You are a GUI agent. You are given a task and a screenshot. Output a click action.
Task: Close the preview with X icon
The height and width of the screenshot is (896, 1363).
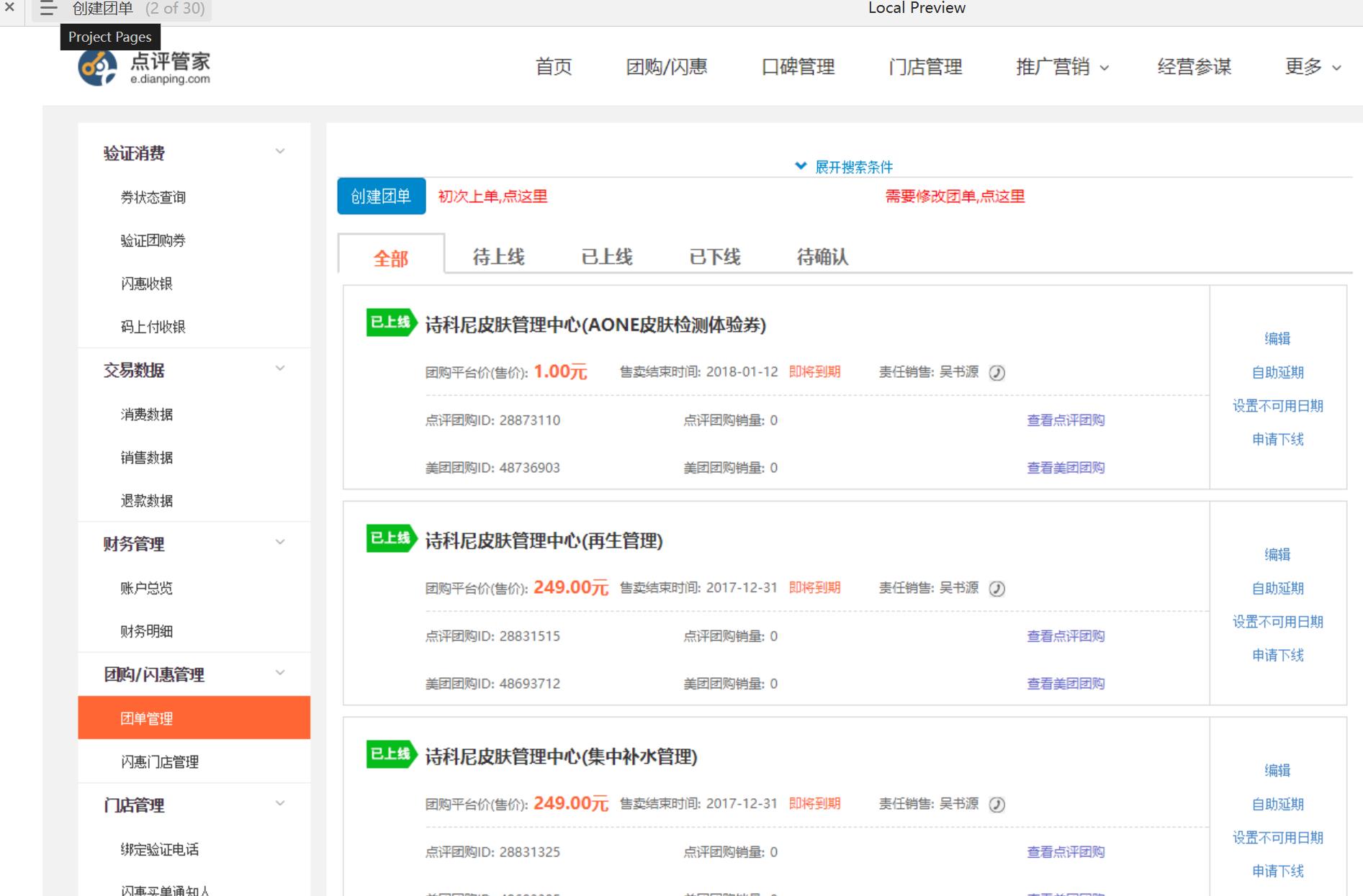10,7
